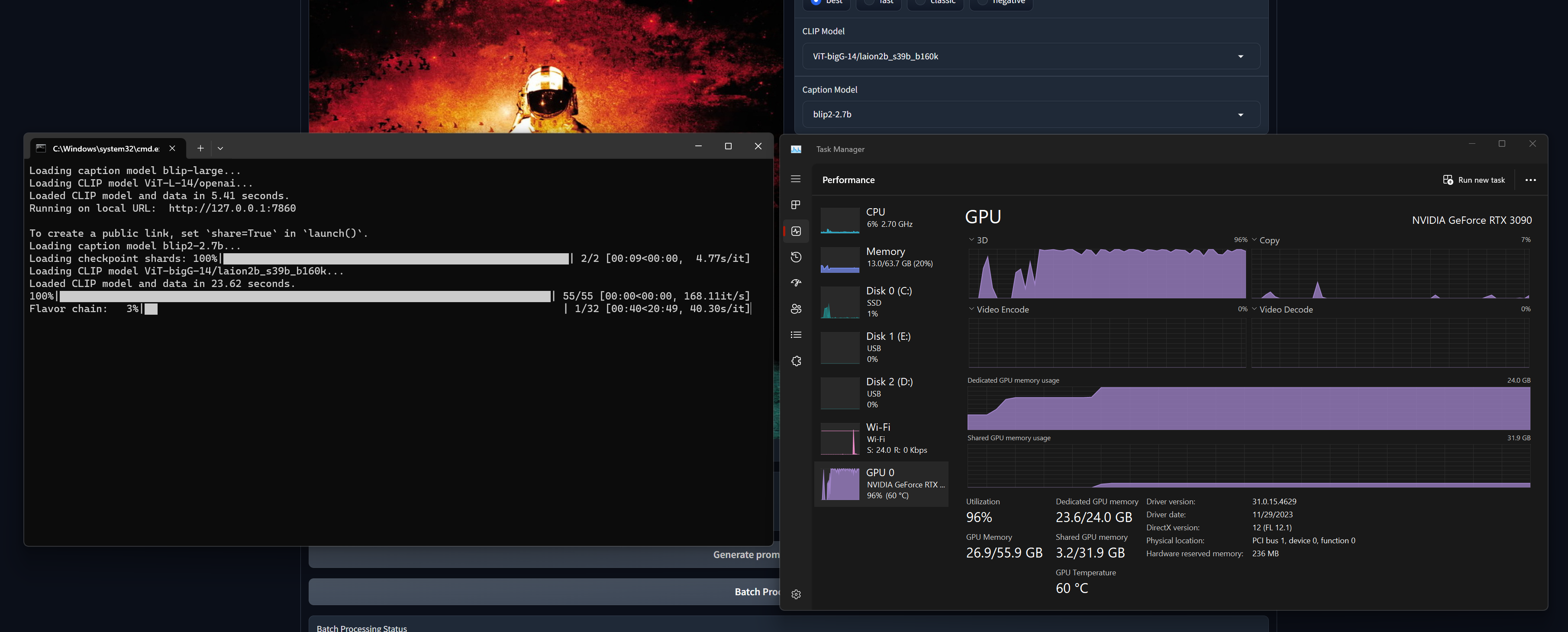1568x632 pixels.
Task: Open the Processes panel in Task Manager
Action: point(796,205)
